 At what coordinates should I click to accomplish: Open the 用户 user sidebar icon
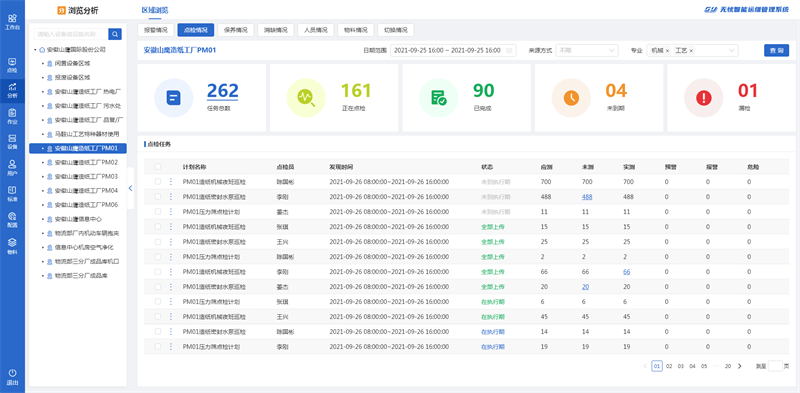click(12, 168)
